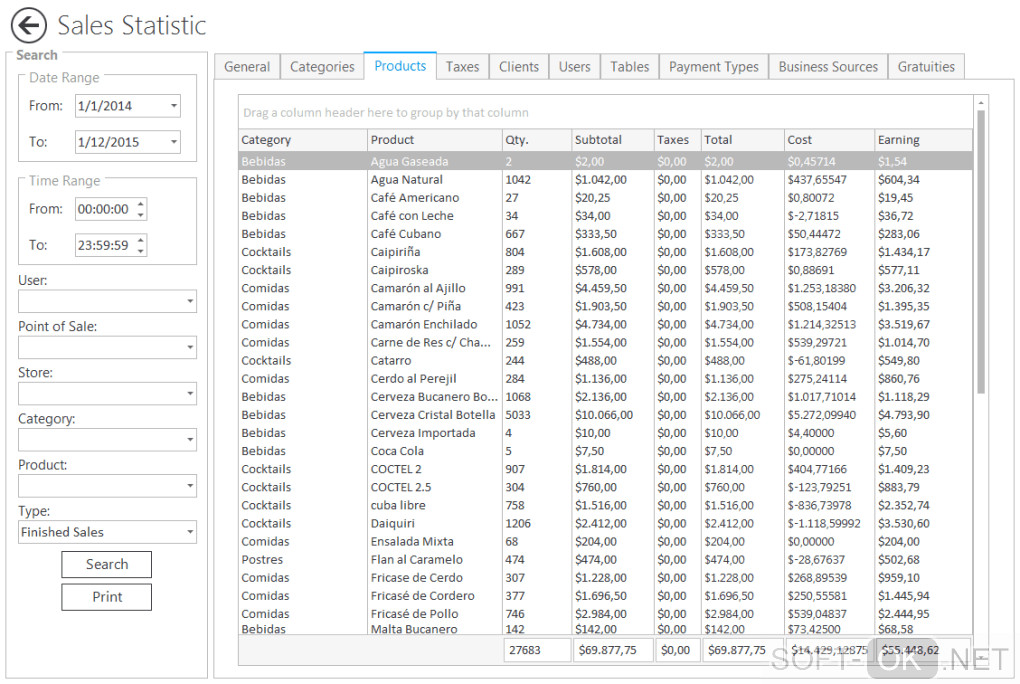This screenshot has width=1020, height=684.
Task: Open the Payment Types tab
Action: pyautogui.click(x=714, y=67)
